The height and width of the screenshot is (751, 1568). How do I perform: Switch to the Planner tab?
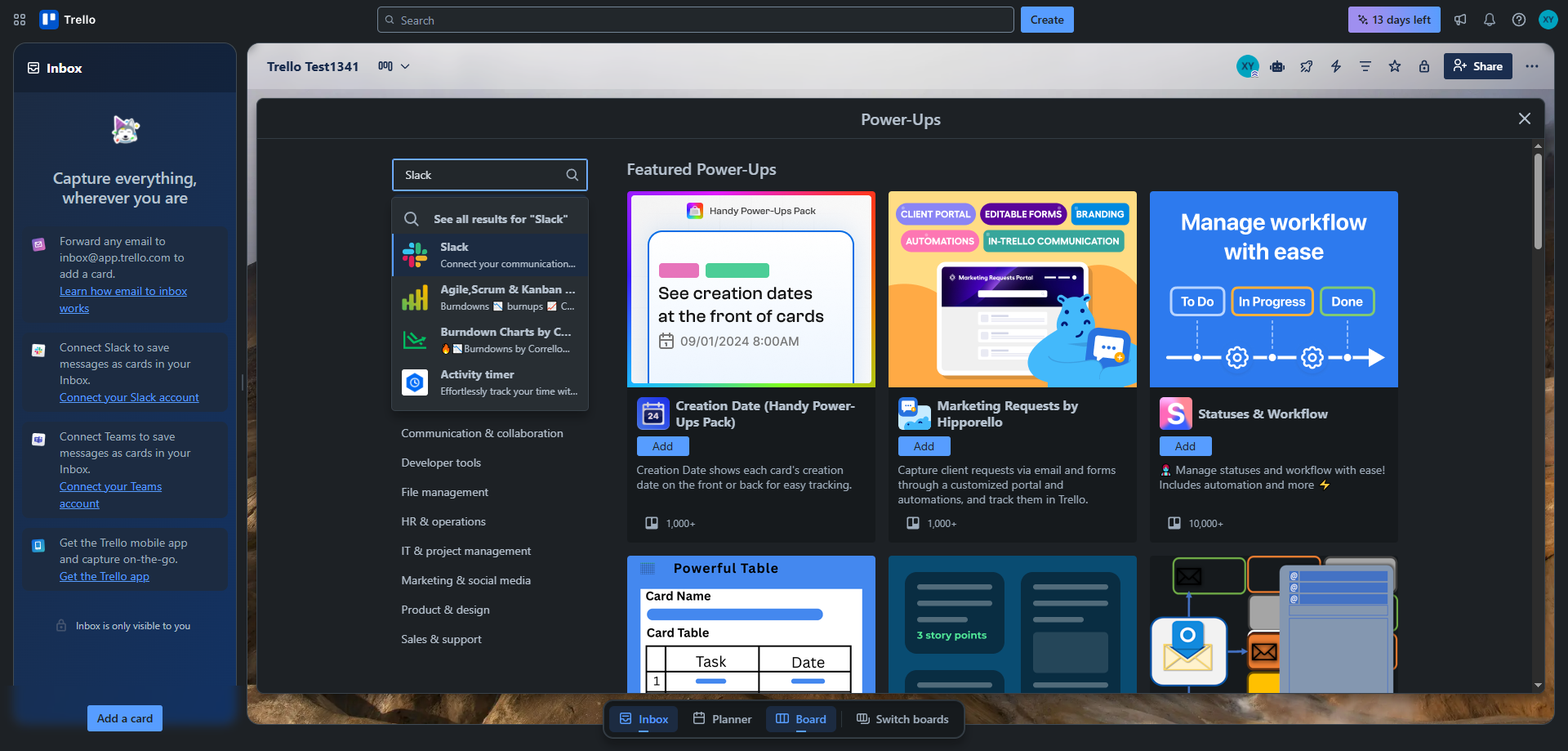click(722, 719)
